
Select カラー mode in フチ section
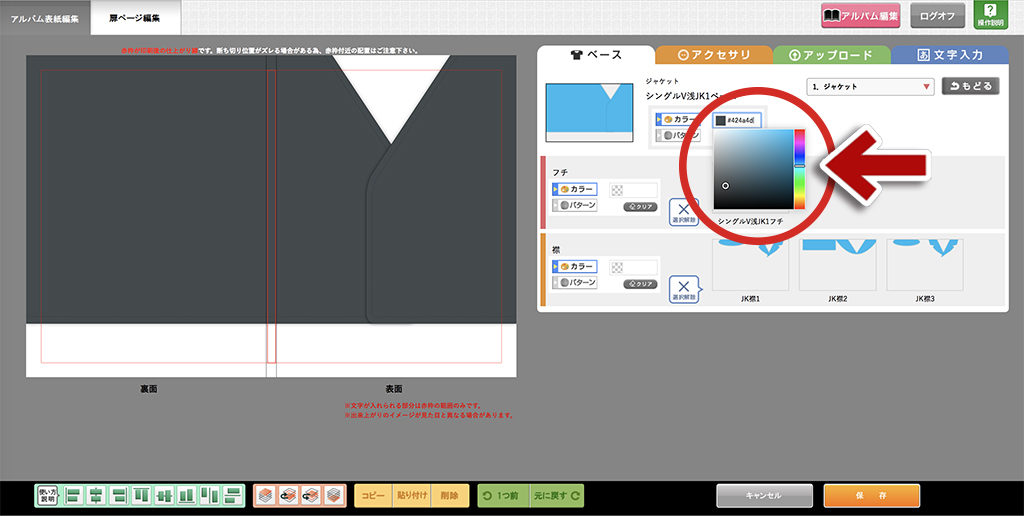click(575, 189)
